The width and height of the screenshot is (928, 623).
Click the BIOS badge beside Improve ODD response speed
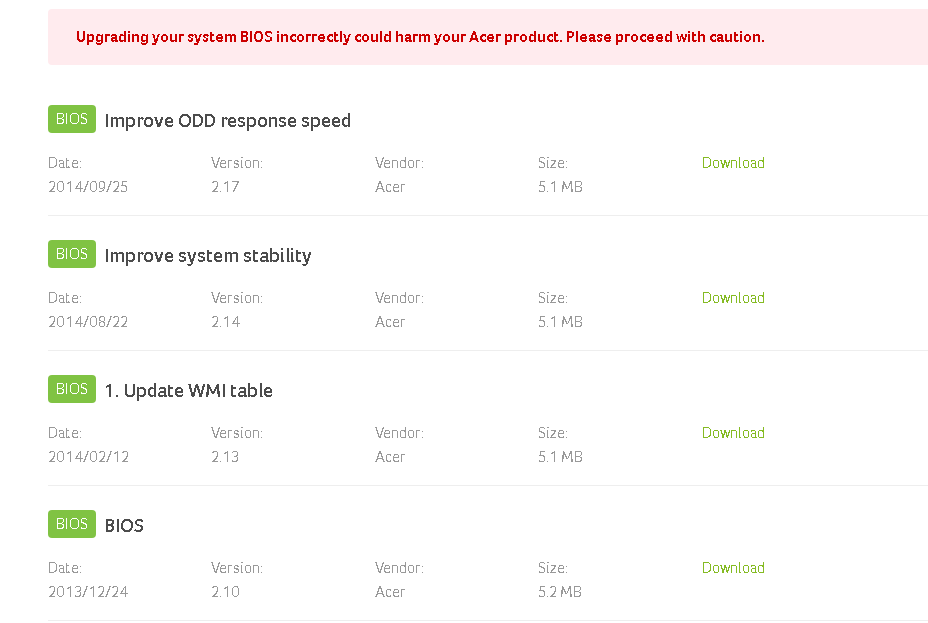pyautogui.click(x=71, y=119)
